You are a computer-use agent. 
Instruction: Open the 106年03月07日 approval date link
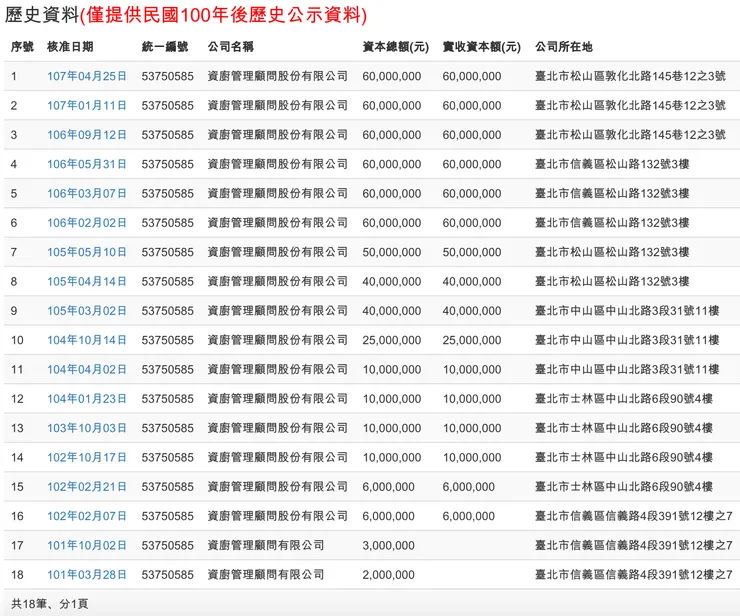click(87, 193)
